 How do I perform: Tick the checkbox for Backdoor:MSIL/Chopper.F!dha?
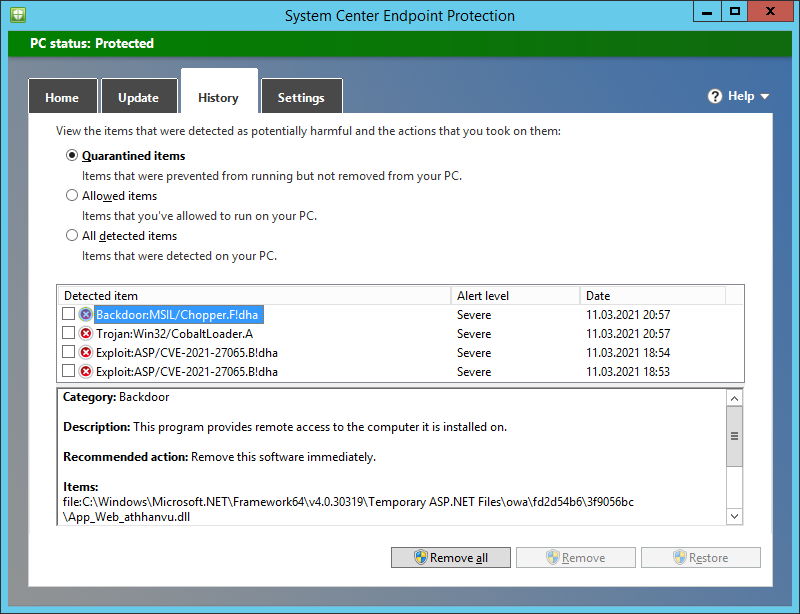point(68,314)
